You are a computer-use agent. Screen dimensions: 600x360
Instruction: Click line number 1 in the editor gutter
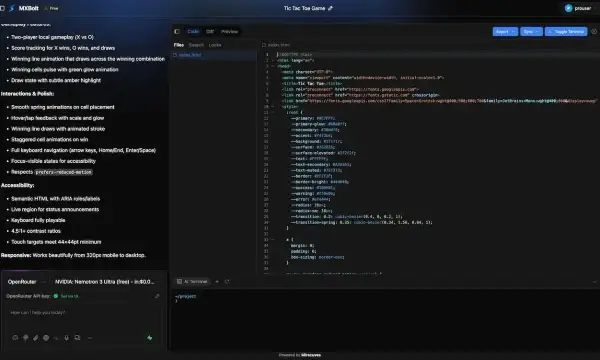tap(267, 55)
